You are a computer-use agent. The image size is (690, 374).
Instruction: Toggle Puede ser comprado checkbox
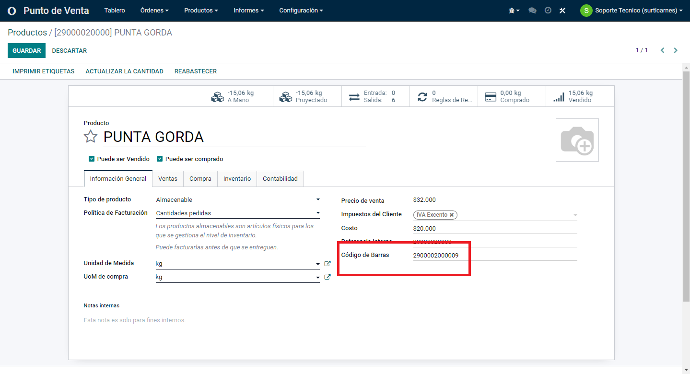(160, 159)
